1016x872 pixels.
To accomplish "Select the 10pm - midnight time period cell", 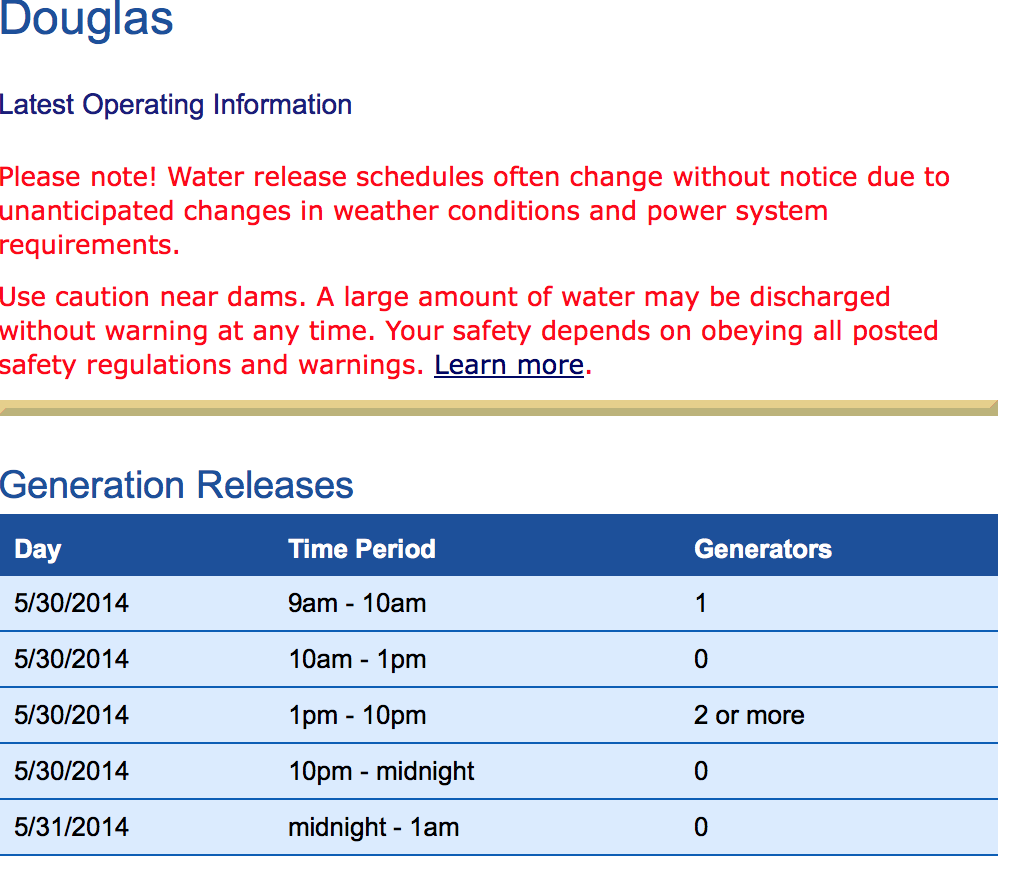I will pos(381,771).
